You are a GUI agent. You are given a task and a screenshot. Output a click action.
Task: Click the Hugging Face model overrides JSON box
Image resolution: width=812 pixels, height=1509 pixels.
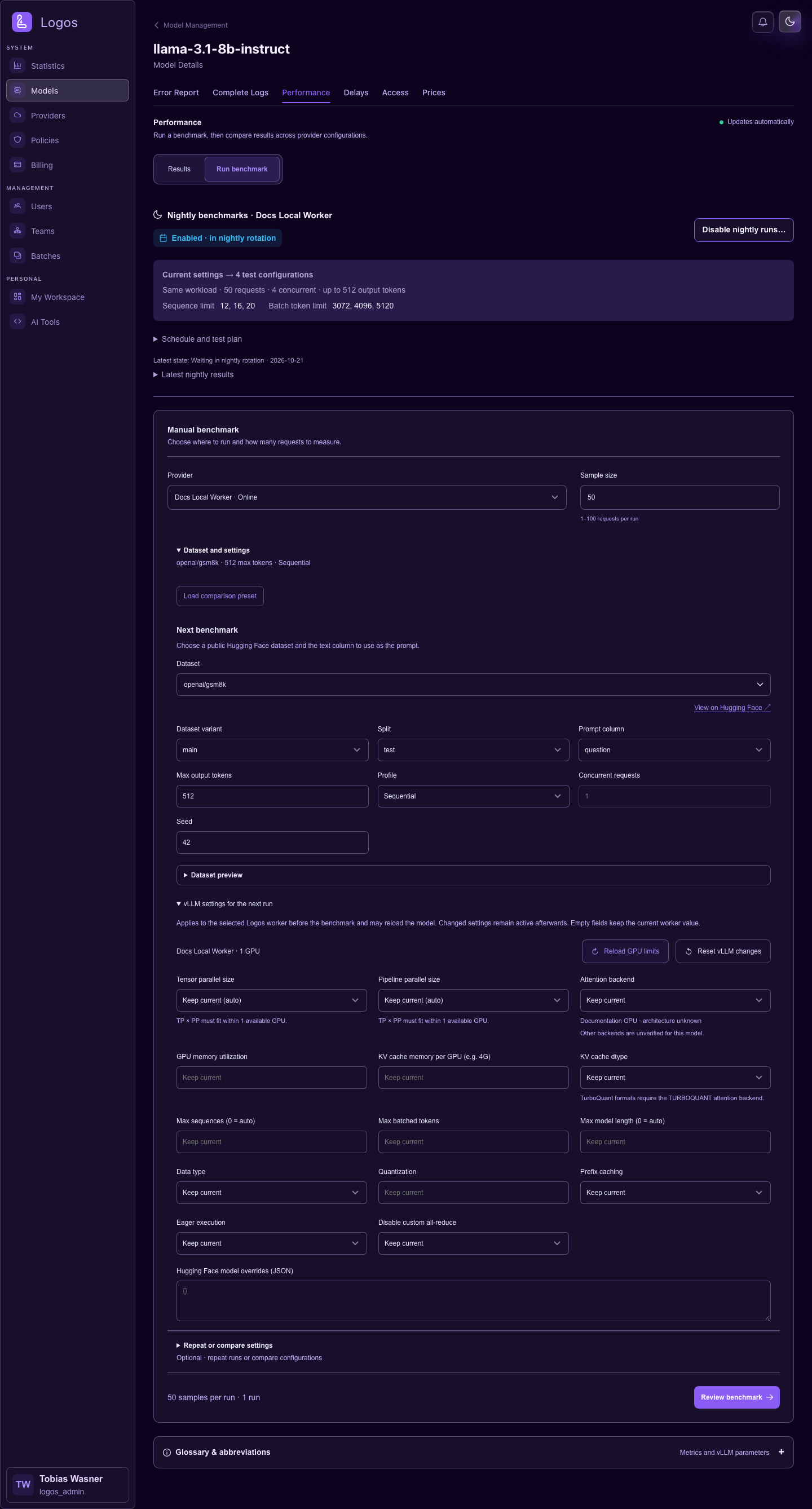473,1300
